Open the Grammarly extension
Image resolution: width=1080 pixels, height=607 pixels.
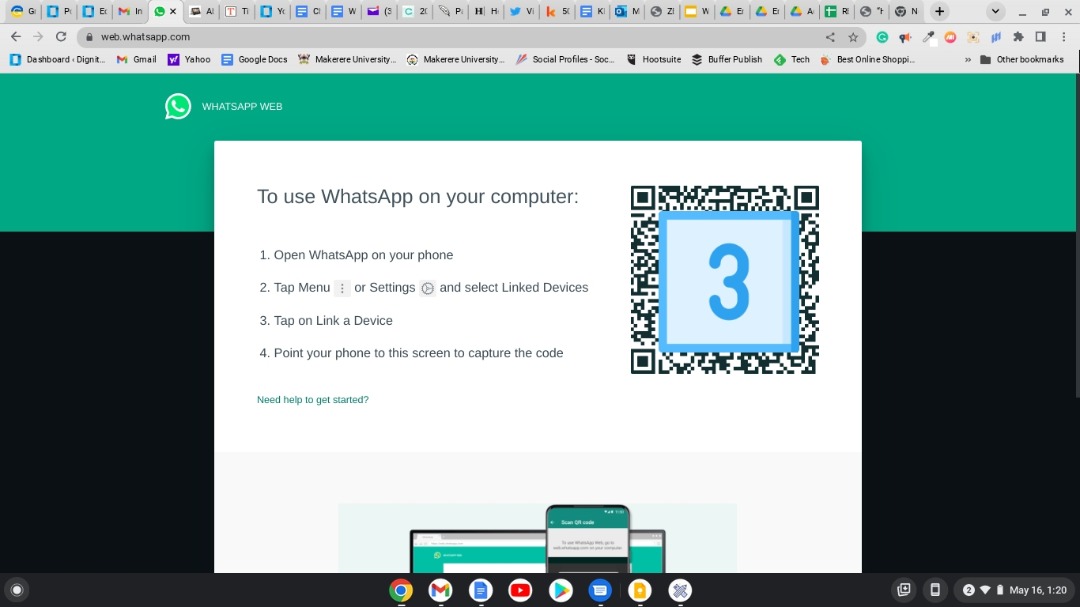(882, 37)
